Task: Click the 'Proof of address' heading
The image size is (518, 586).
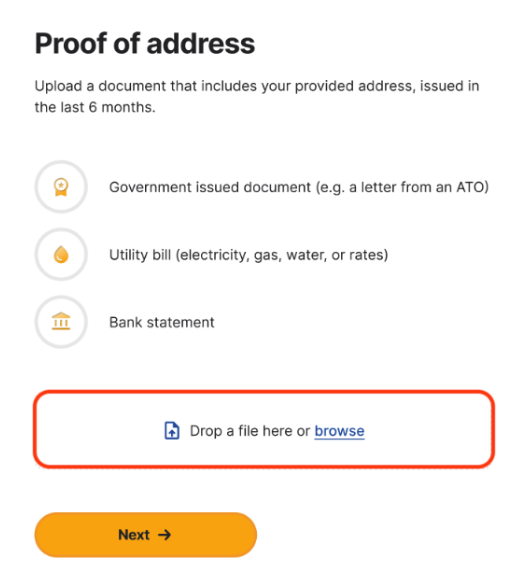Action: click(x=145, y=44)
